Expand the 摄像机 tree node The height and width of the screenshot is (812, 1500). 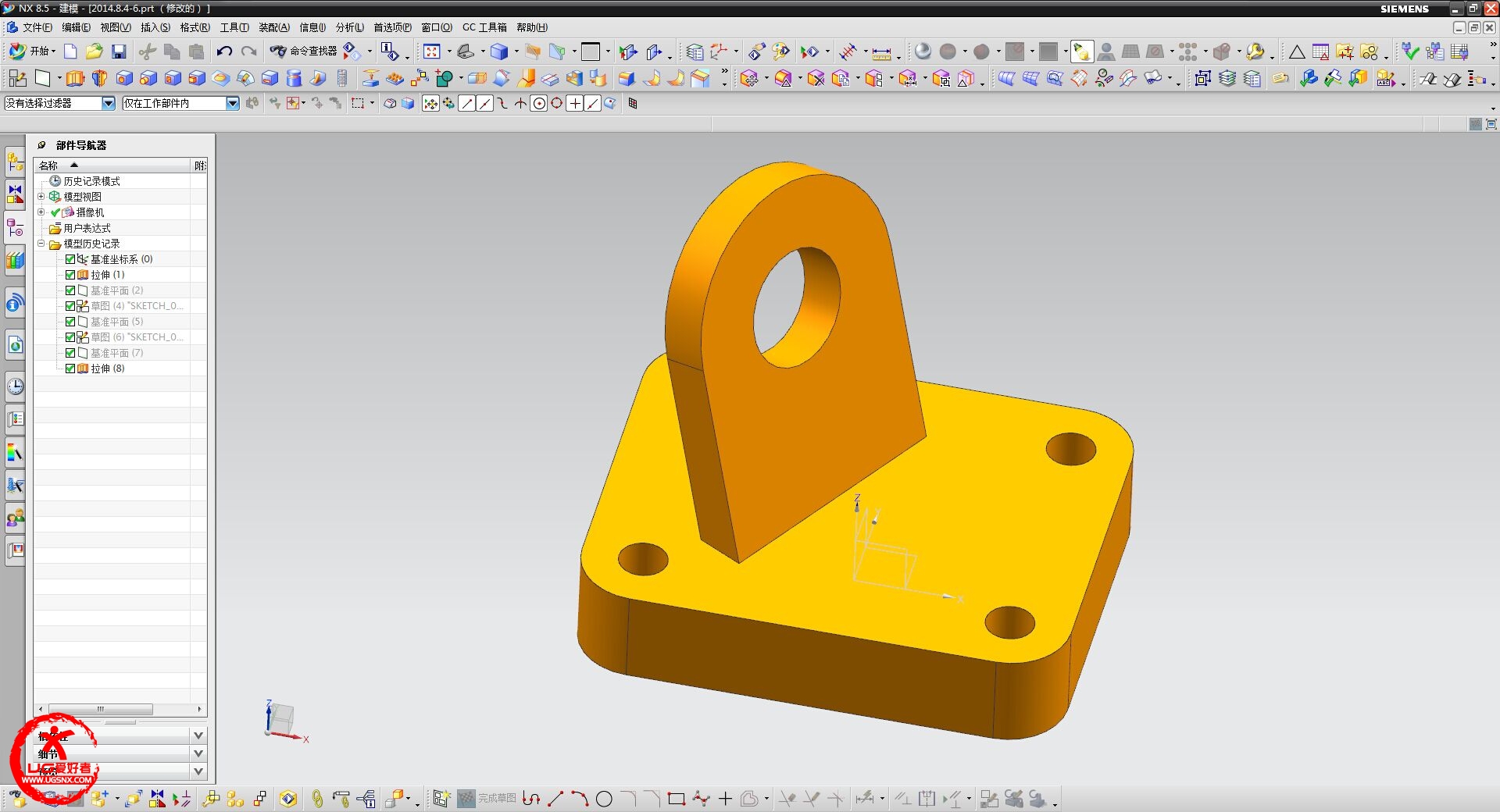[x=41, y=212]
